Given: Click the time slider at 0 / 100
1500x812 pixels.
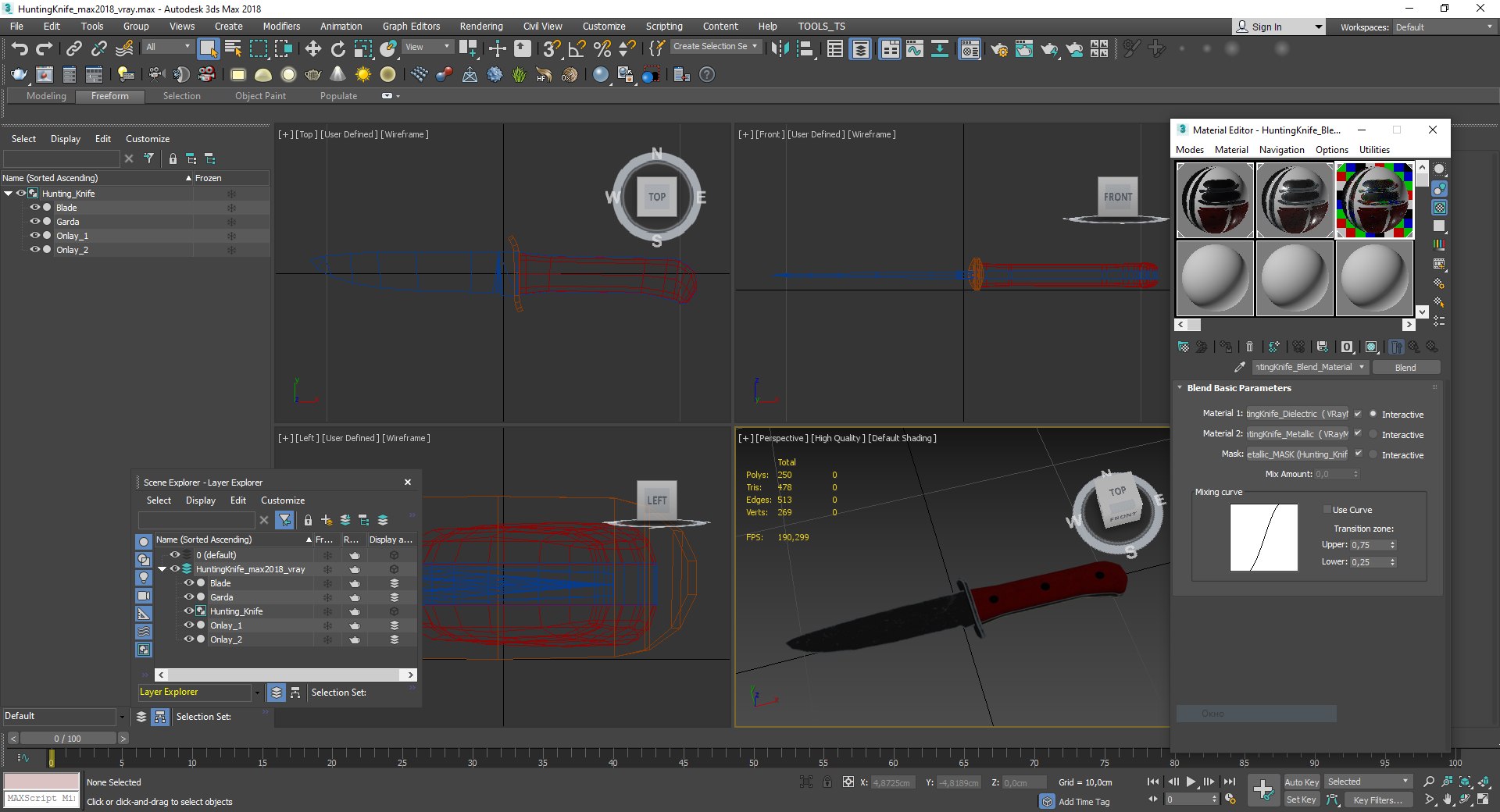Looking at the screenshot, I should click(67, 739).
